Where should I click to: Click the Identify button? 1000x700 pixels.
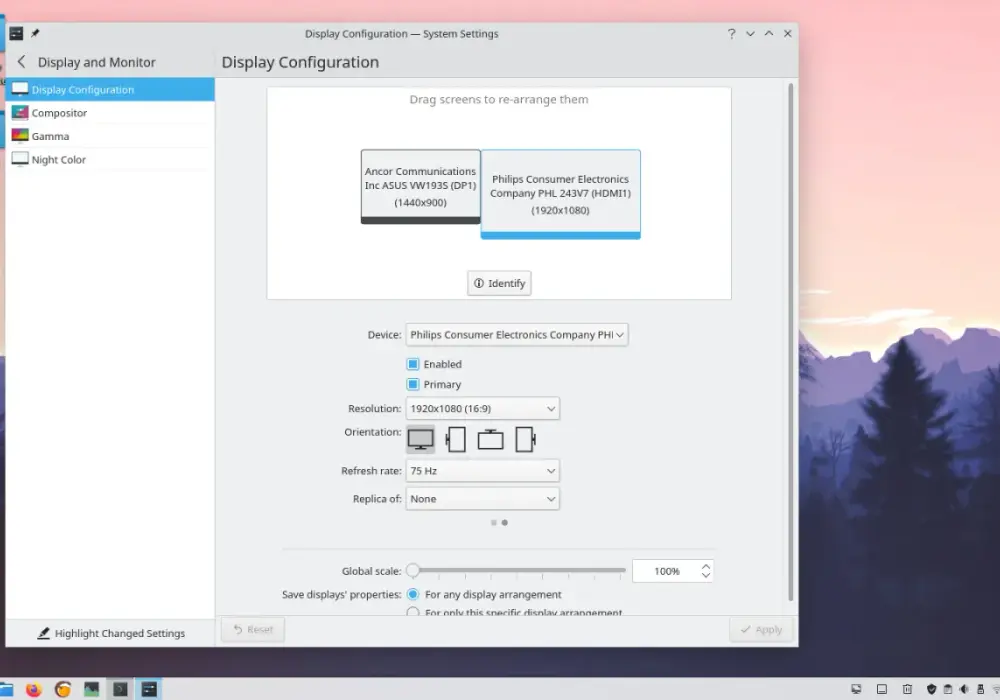pyautogui.click(x=499, y=283)
